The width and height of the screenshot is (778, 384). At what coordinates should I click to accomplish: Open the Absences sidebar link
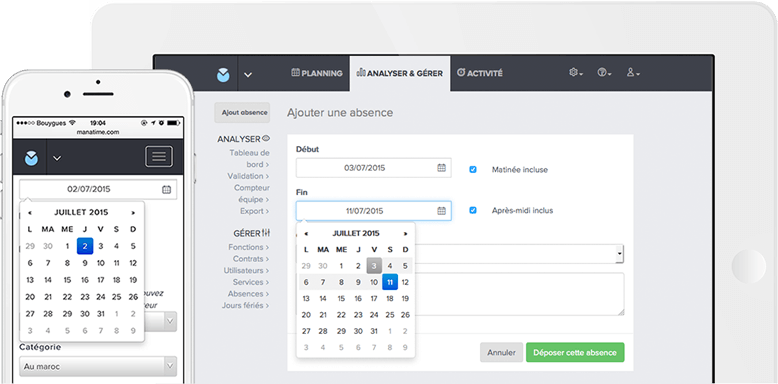[x=249, y=294]
